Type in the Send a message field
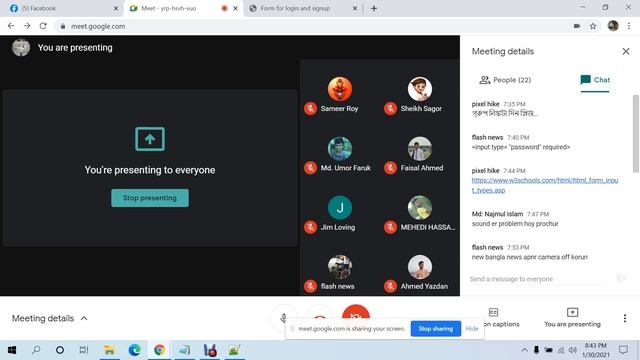 [537, 279]
